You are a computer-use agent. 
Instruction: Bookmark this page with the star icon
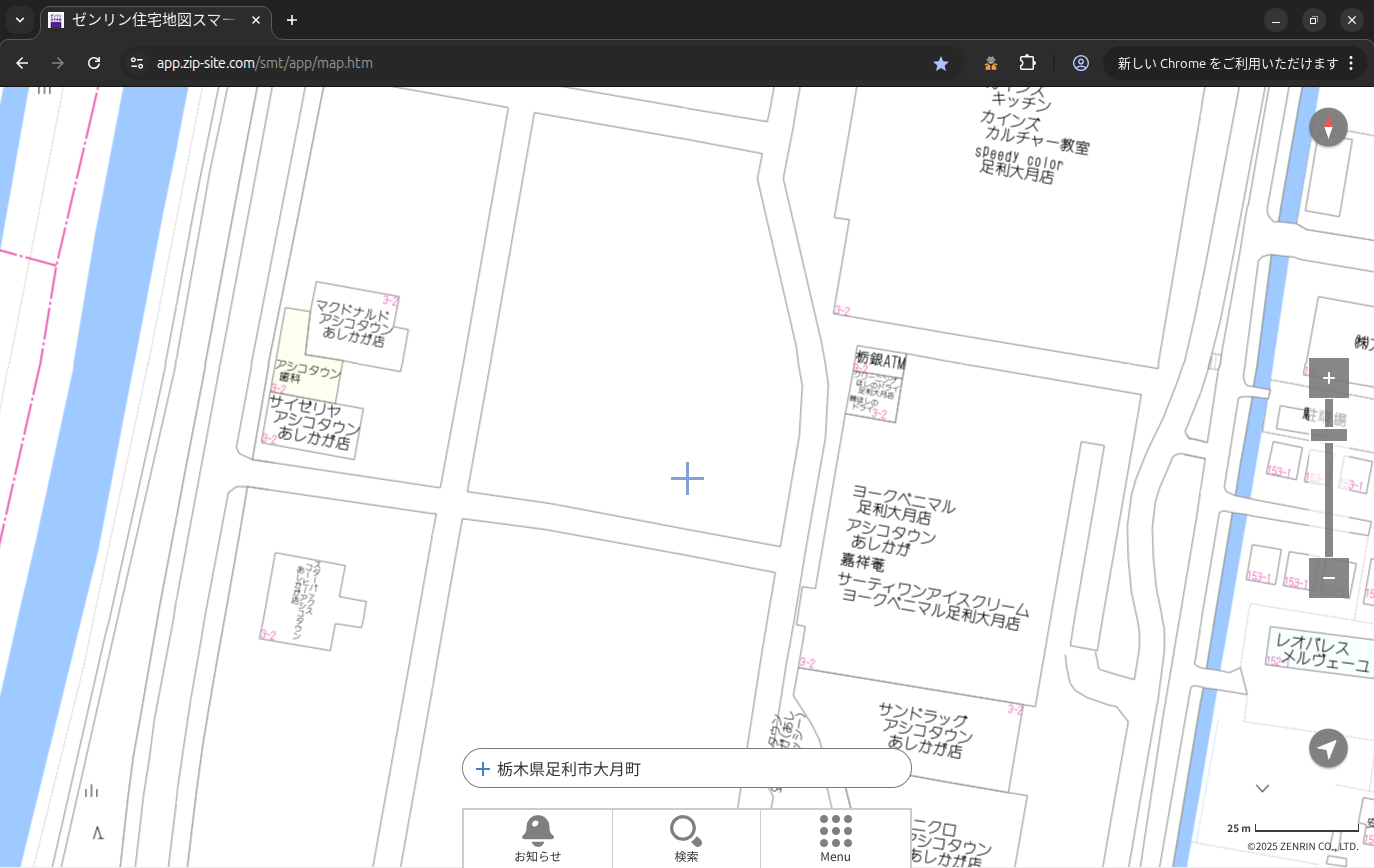pyautogui.click(x=941, y=63)
